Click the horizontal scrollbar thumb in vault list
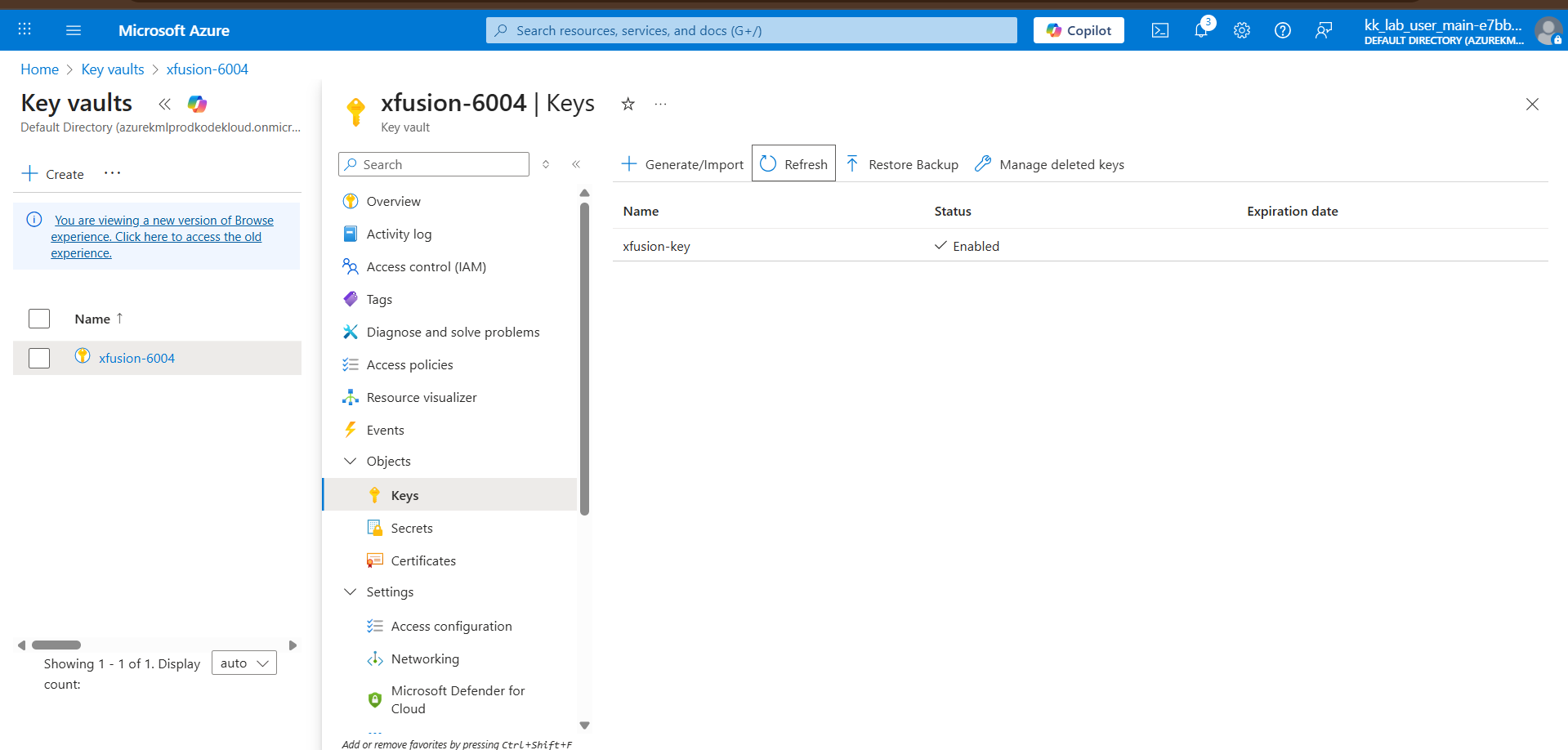1568x750 pixels. point(56,645)
